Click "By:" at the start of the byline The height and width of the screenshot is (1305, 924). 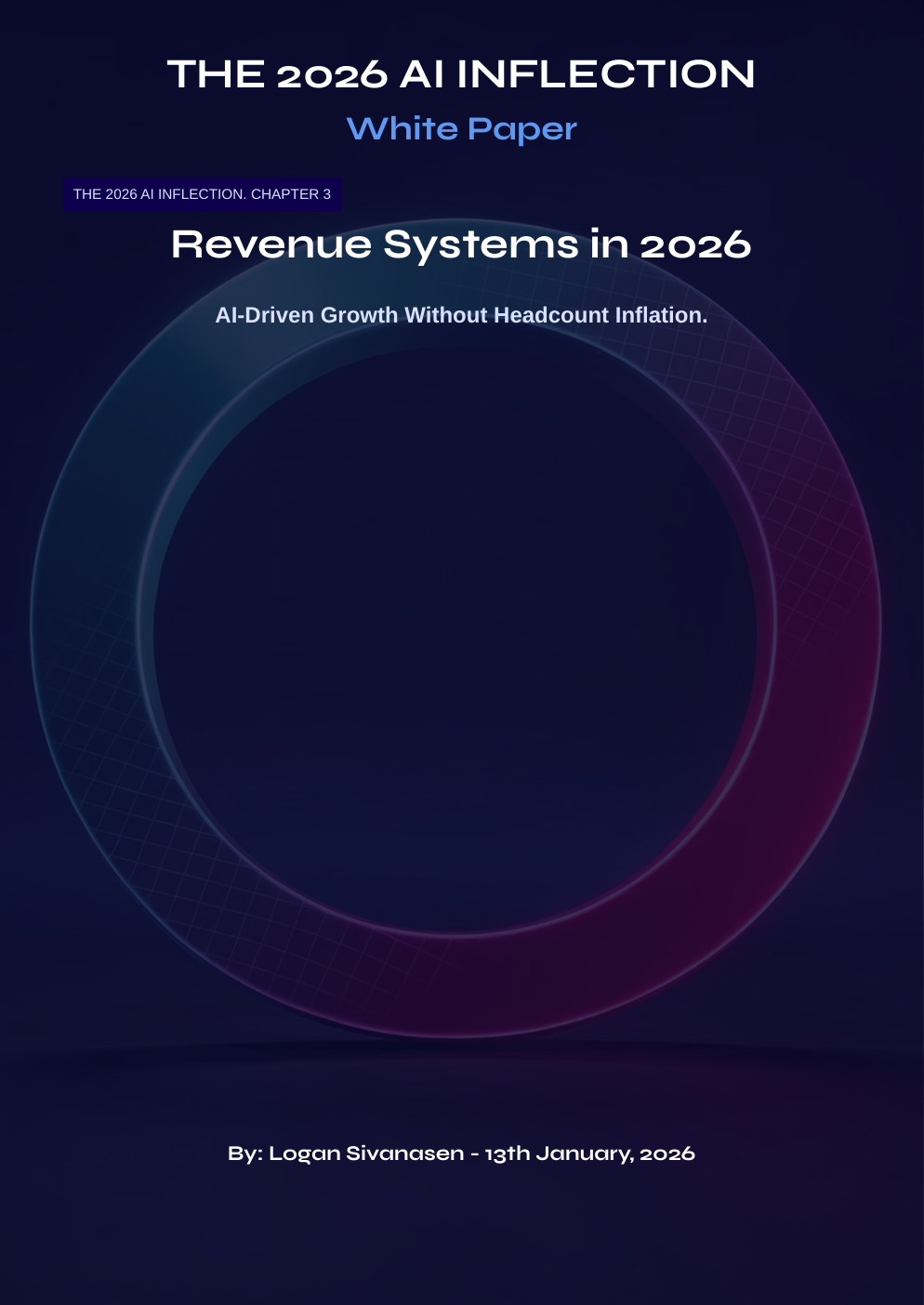244,1153
